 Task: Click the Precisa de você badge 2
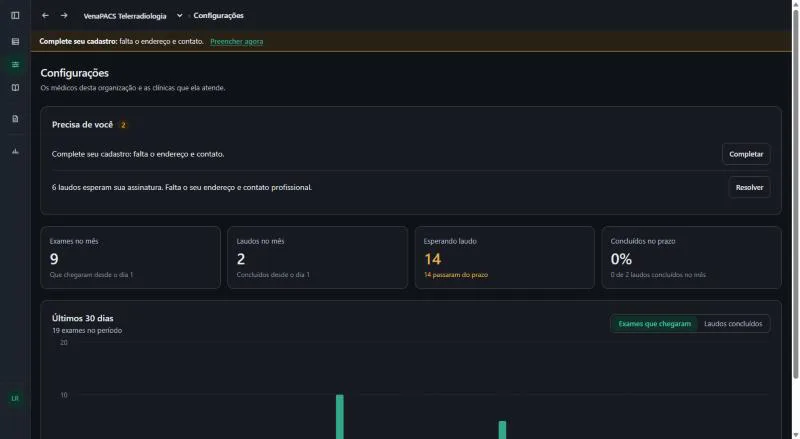click(123, 125)
